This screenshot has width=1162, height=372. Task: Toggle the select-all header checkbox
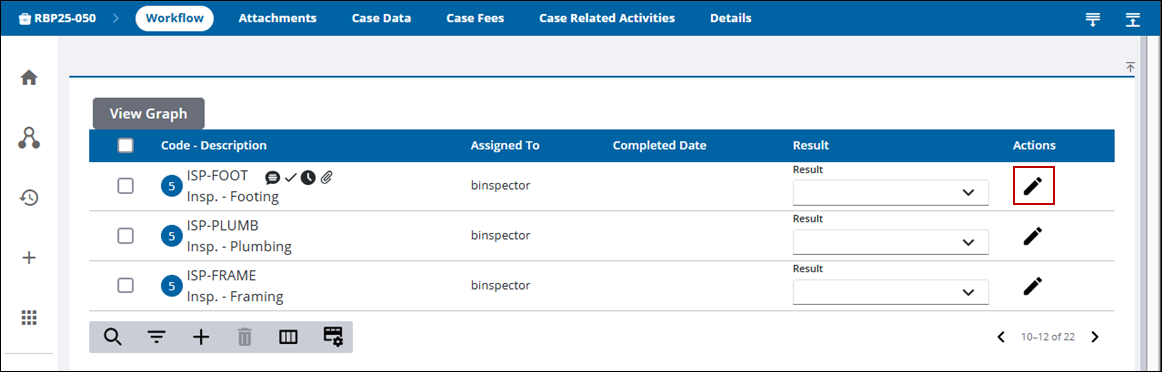[126, 145]
